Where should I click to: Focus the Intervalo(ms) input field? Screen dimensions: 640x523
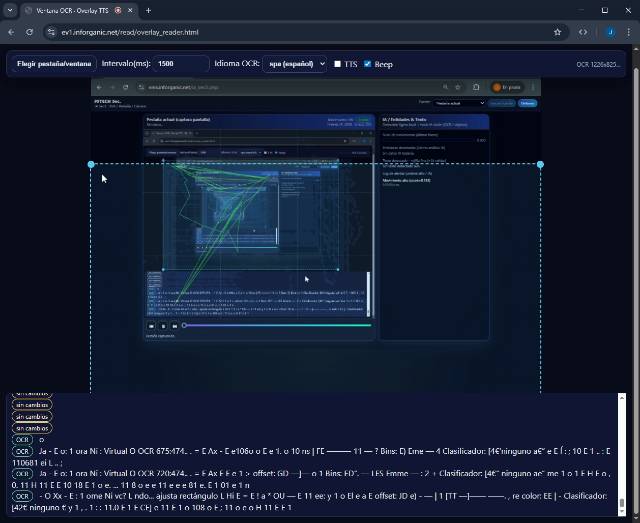click(181, 63)
